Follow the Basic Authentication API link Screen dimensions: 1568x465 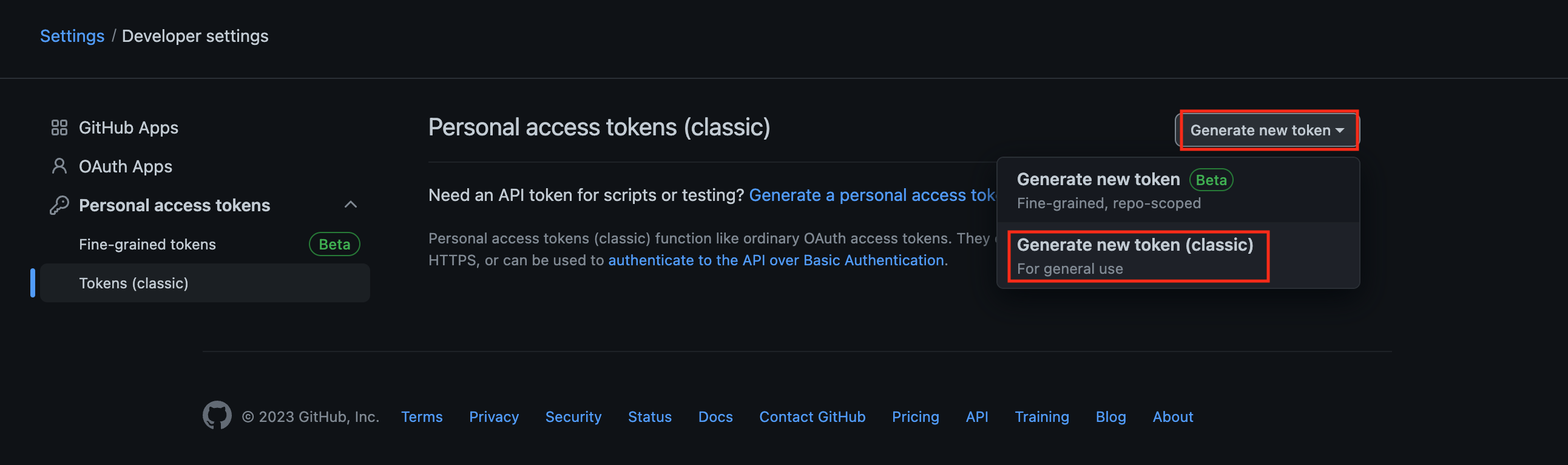pos(776,260)
